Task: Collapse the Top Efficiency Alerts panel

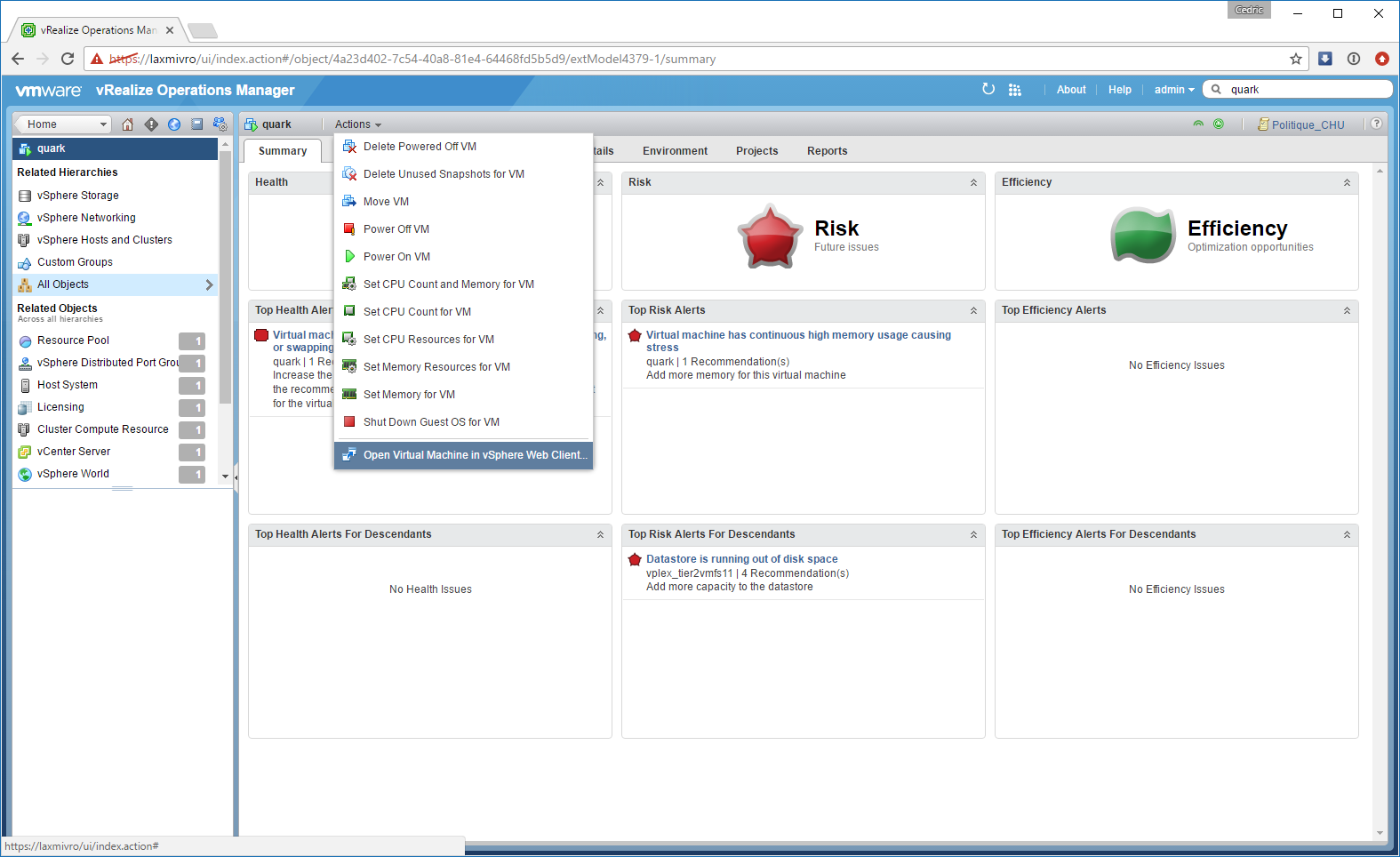Action: point(1347,310)
